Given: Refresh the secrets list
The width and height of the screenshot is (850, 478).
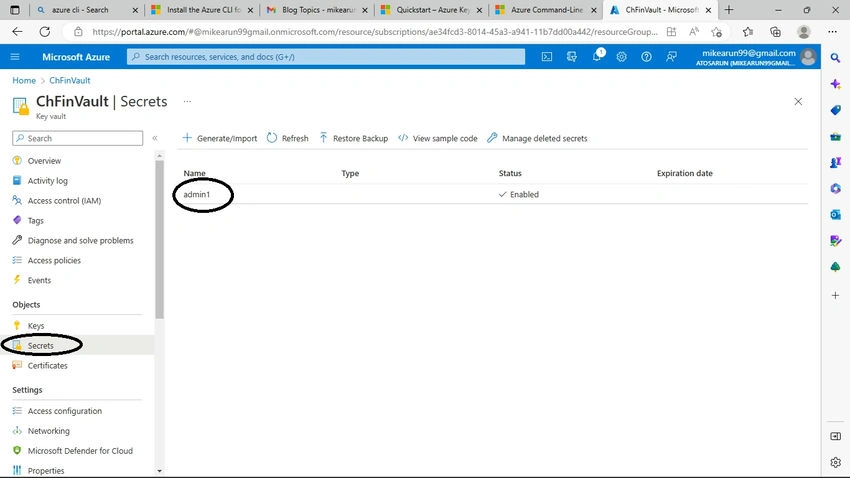Looking at the screenshot, I should [287, 138].
